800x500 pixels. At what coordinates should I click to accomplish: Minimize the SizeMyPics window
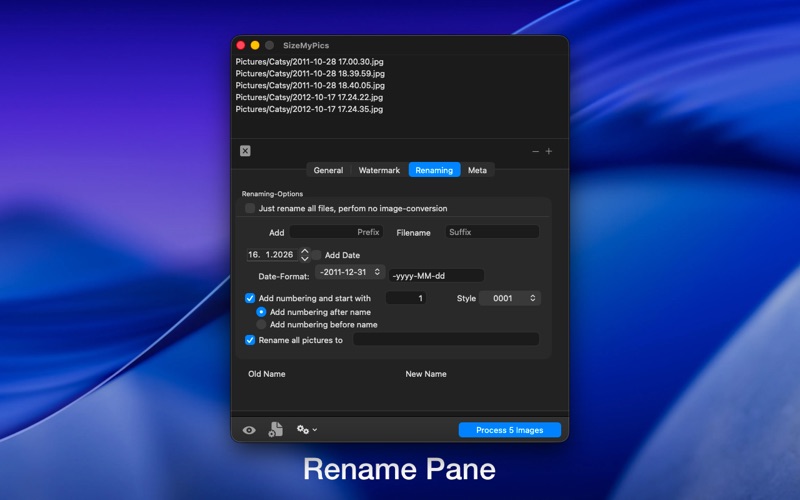click(x=255, y=45)
